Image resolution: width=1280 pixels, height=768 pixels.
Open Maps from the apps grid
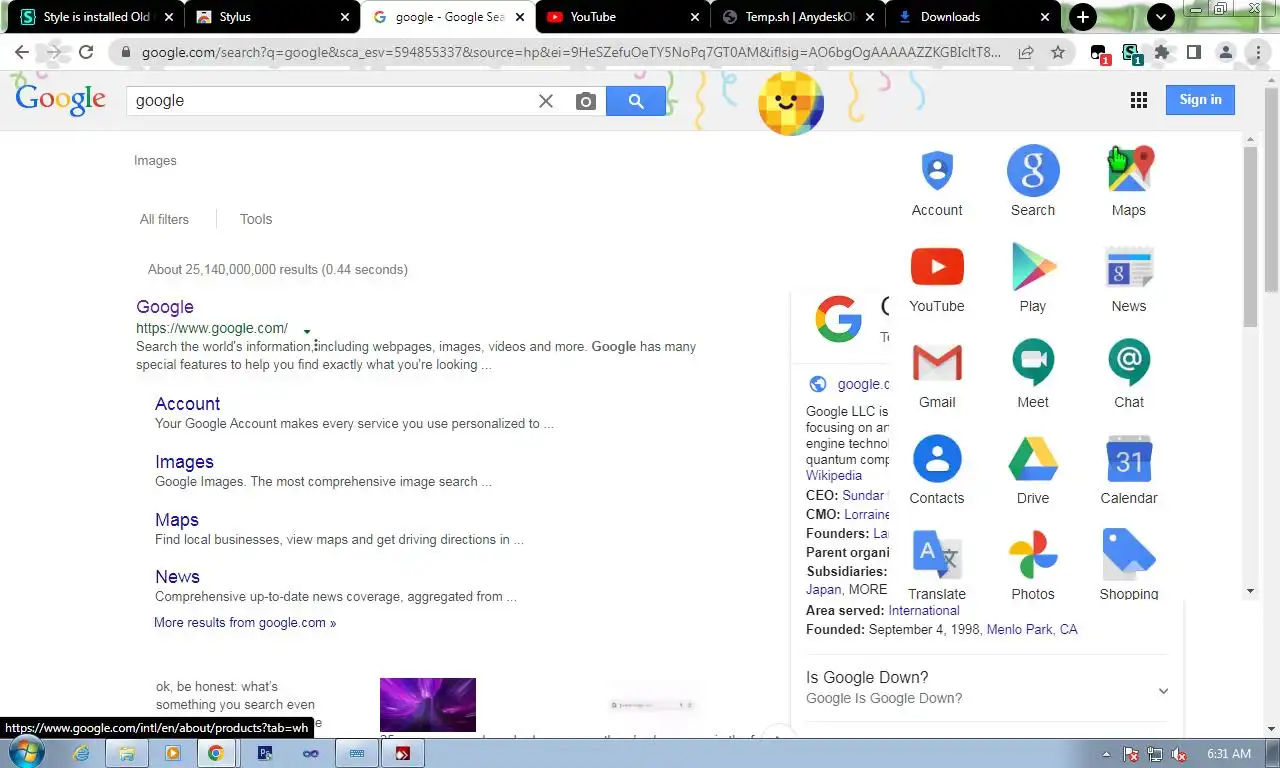[x=1129, y=172]
